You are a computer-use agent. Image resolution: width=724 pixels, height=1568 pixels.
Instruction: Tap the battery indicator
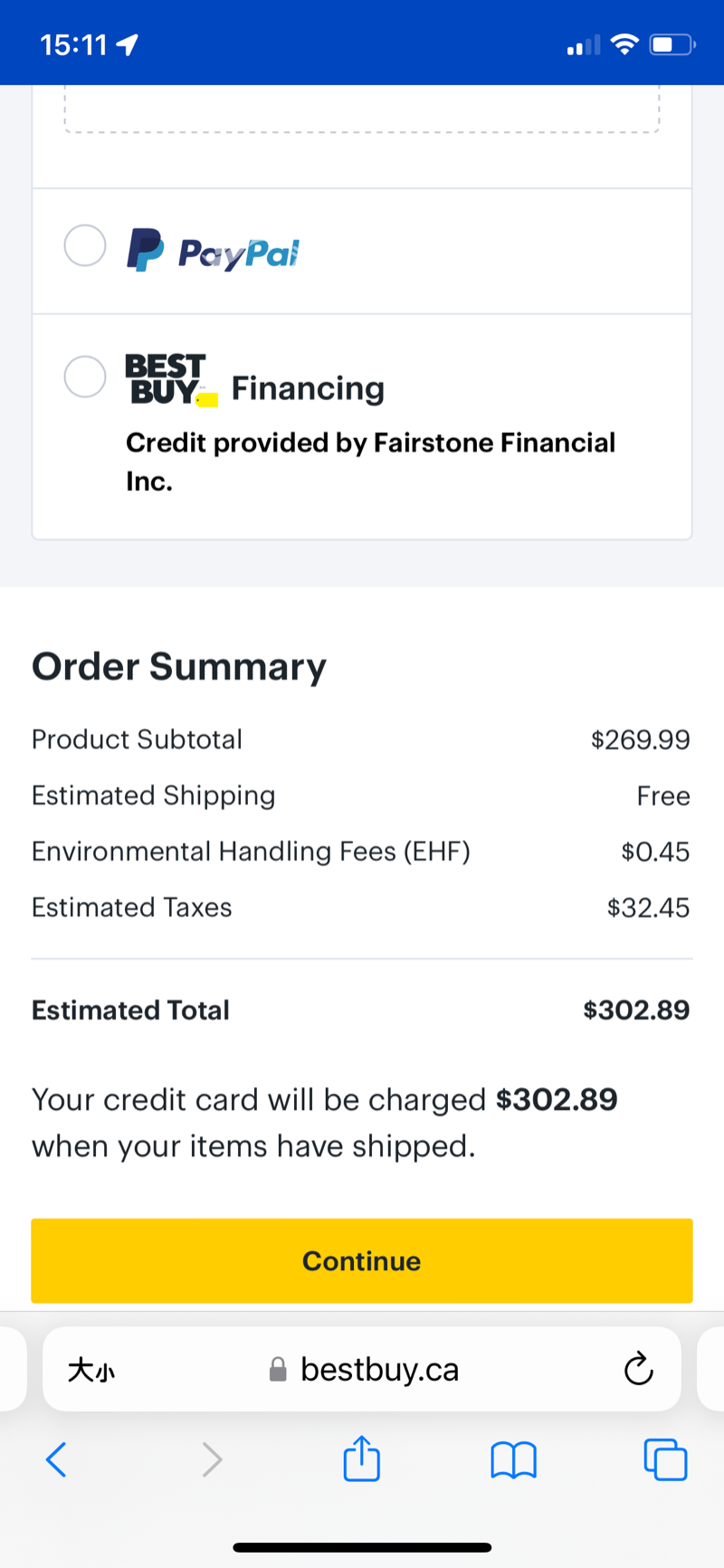[672, 44]
